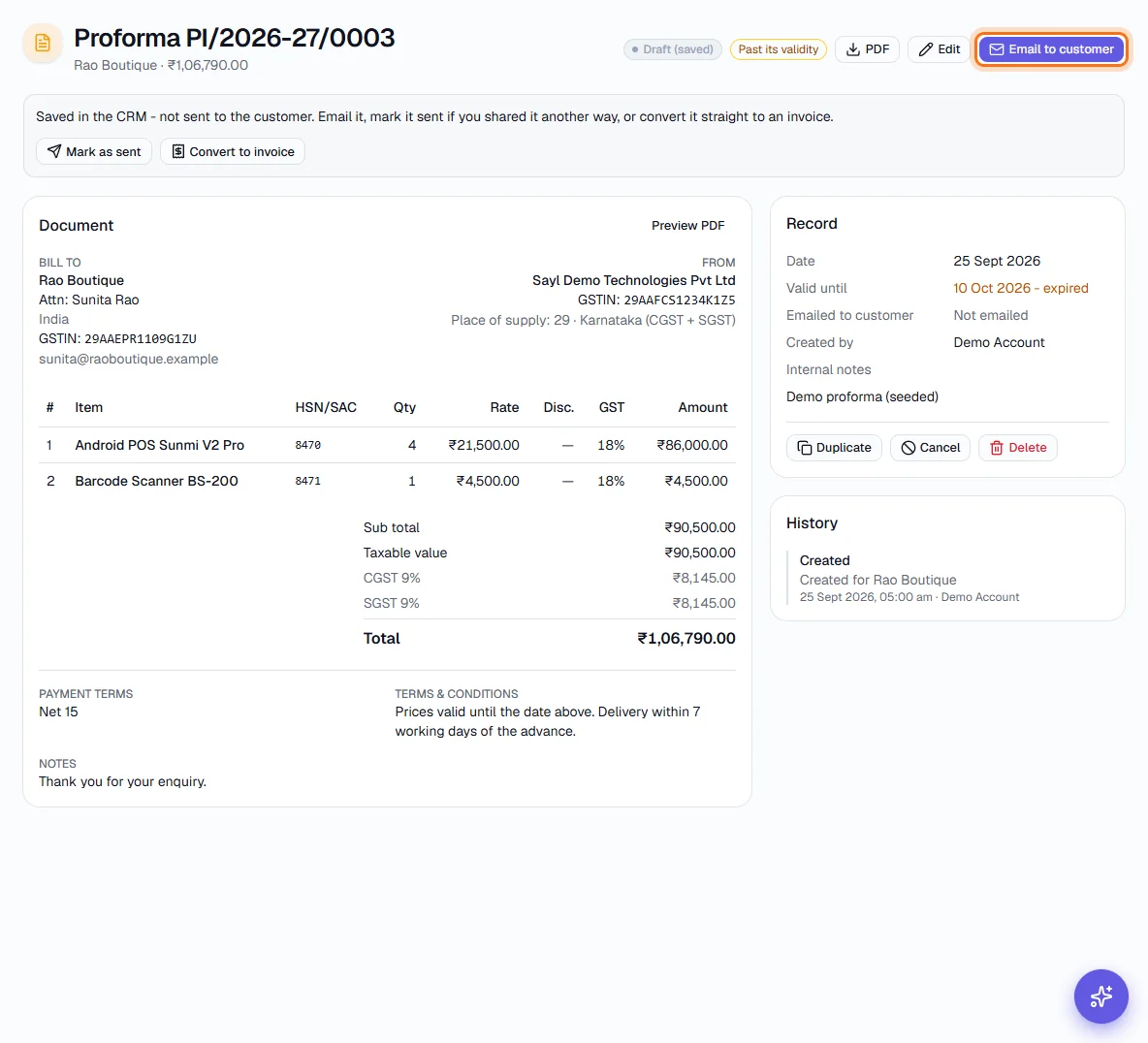Click the email sunita@raoboutique.example
The width and height of the screenshot is (1148, 1043).
pyautogui.click(x=128, y=359)
